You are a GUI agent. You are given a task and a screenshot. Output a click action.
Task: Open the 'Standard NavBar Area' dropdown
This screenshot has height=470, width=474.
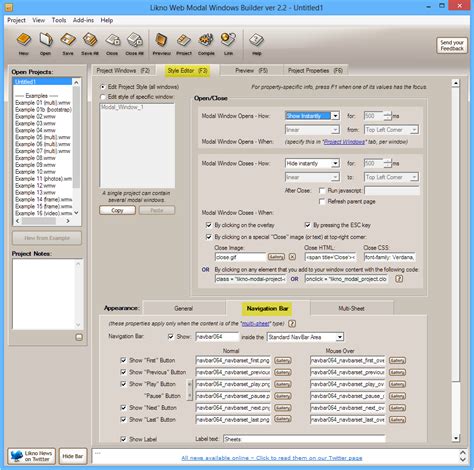(340, 337)
